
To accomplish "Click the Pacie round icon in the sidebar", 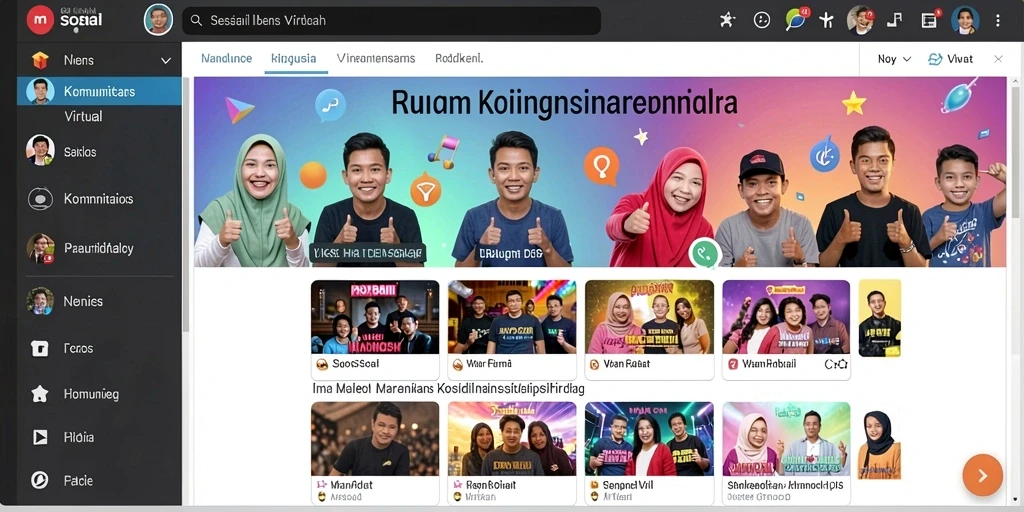I will pyautogui.click(x=40, y=481).
